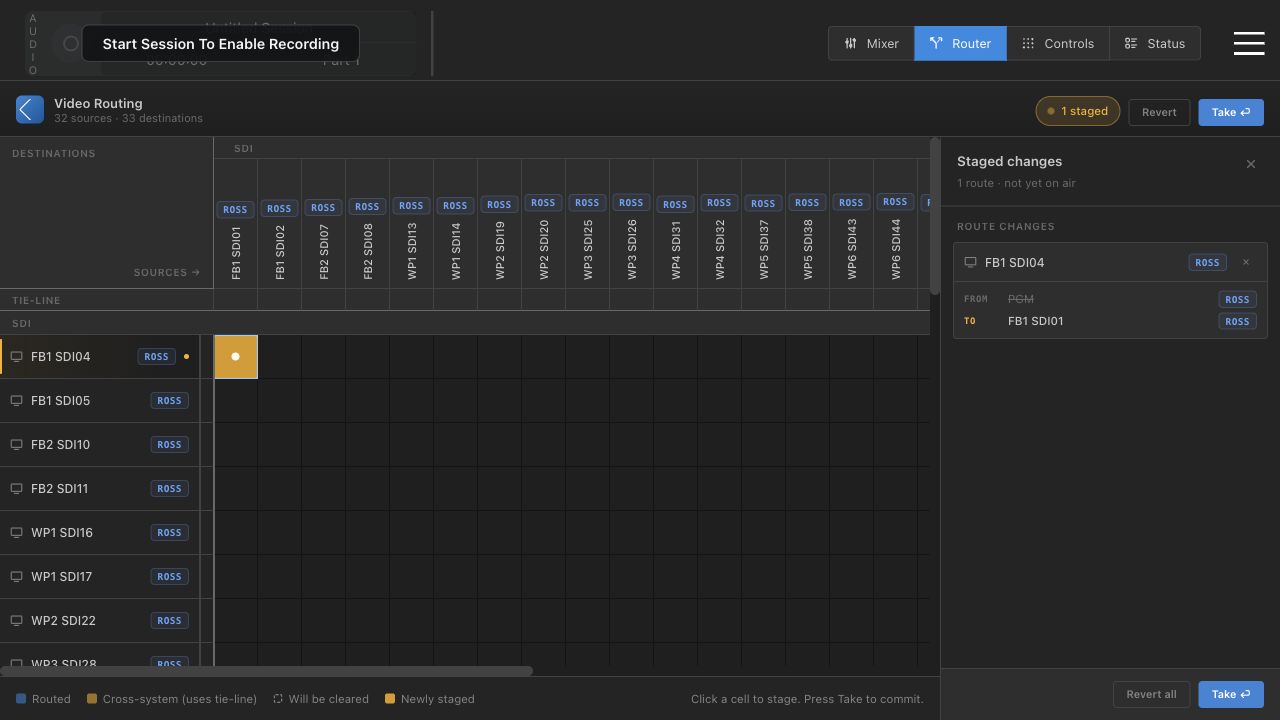Switch to the Mixer tab
The height and width of the screenshot is (720, 1280).
tap(871, 44)
